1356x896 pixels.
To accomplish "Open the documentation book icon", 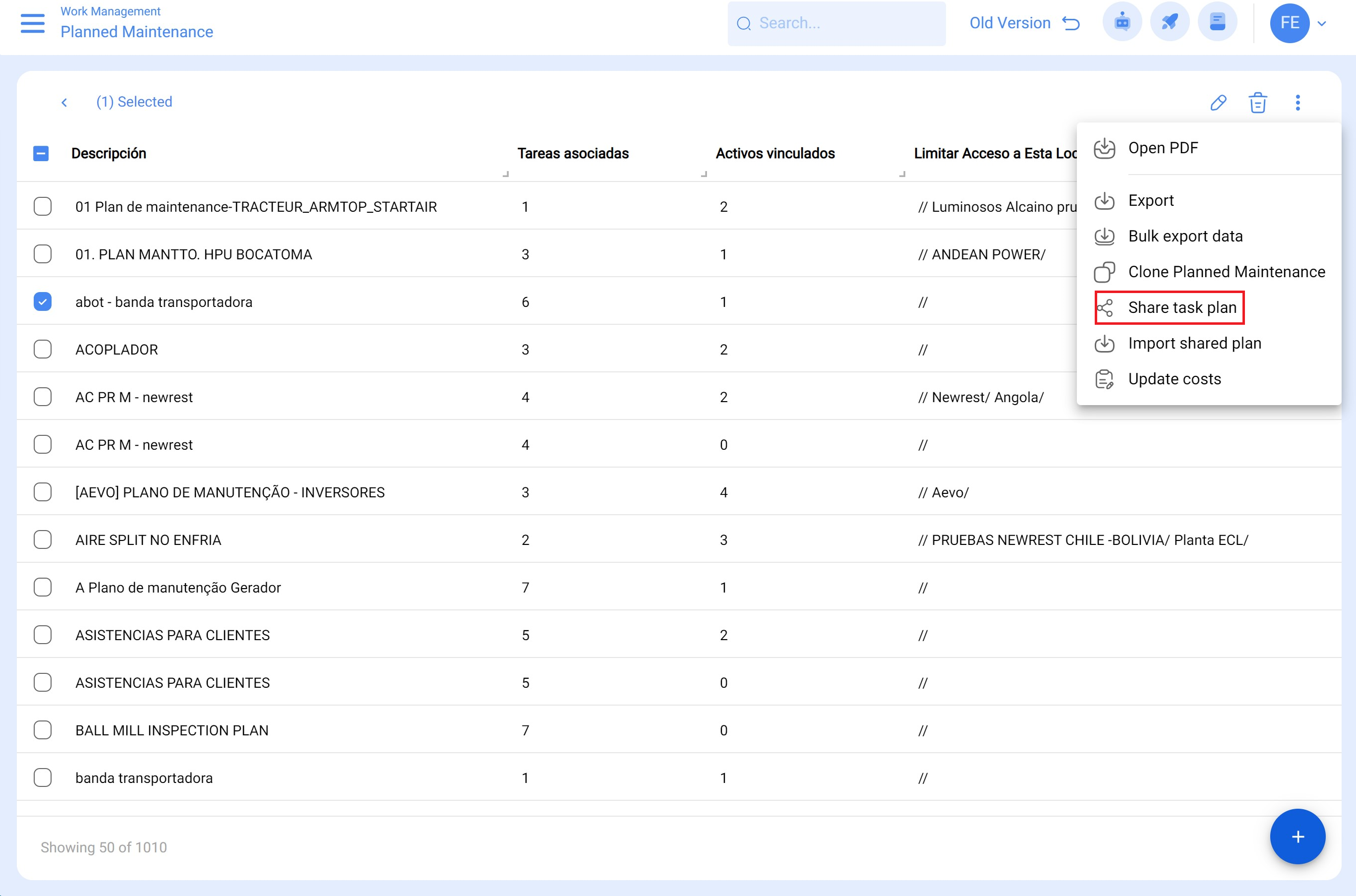I will coord(1218,22).
